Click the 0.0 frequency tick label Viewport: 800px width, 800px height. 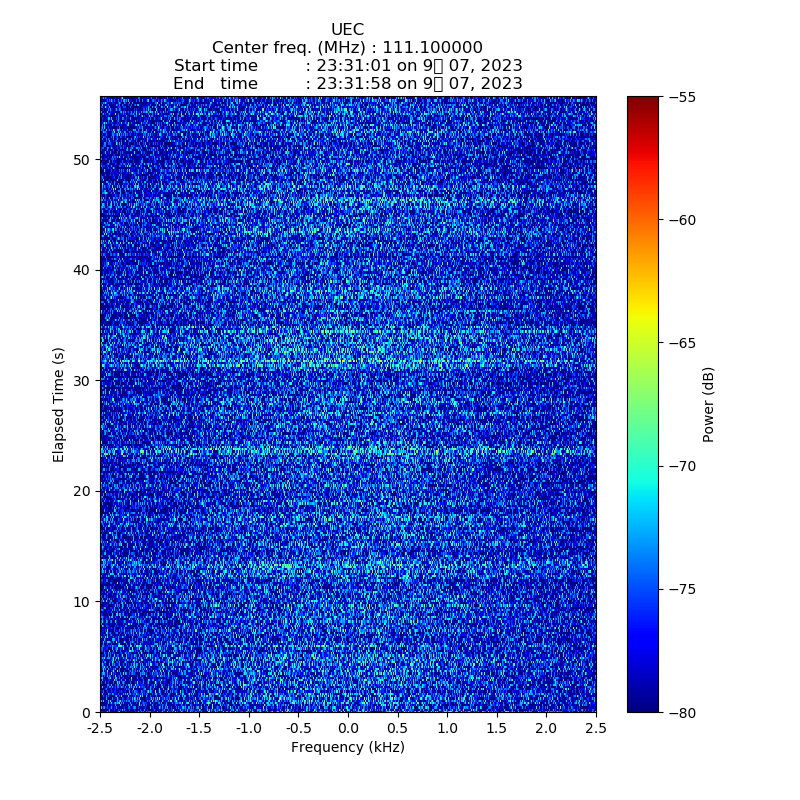[348, 729]
